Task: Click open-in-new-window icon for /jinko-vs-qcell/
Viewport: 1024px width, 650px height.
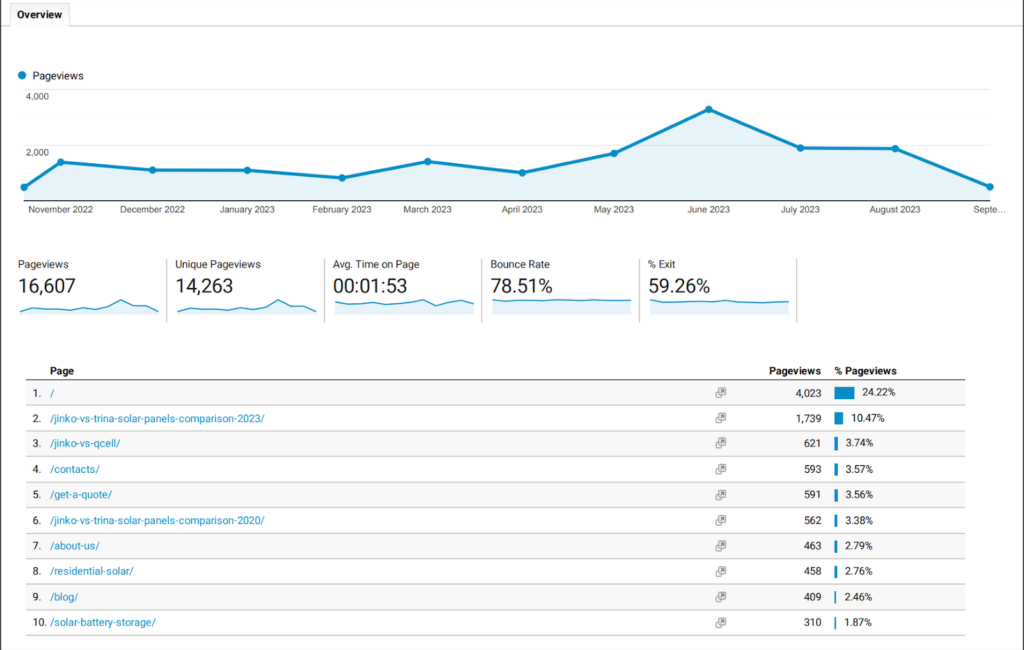Action: point(720,444)
